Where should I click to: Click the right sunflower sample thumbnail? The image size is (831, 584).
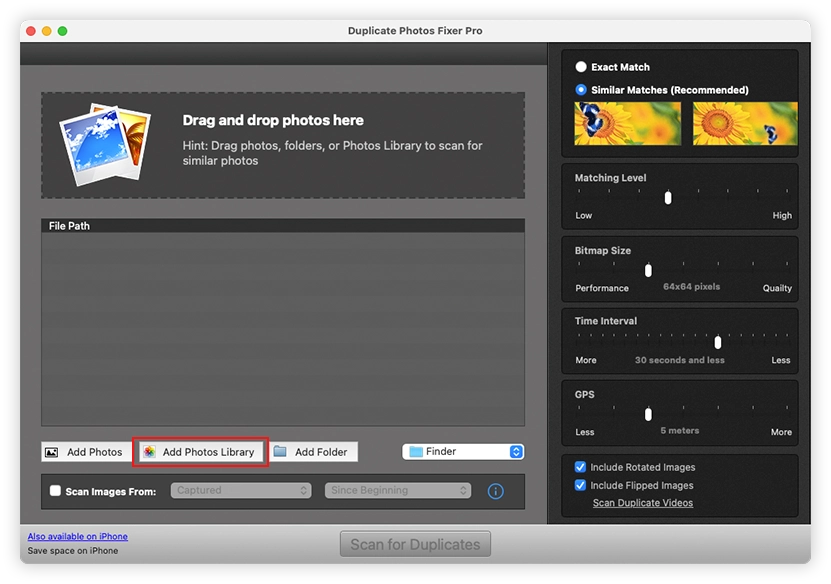pos(745,123)
